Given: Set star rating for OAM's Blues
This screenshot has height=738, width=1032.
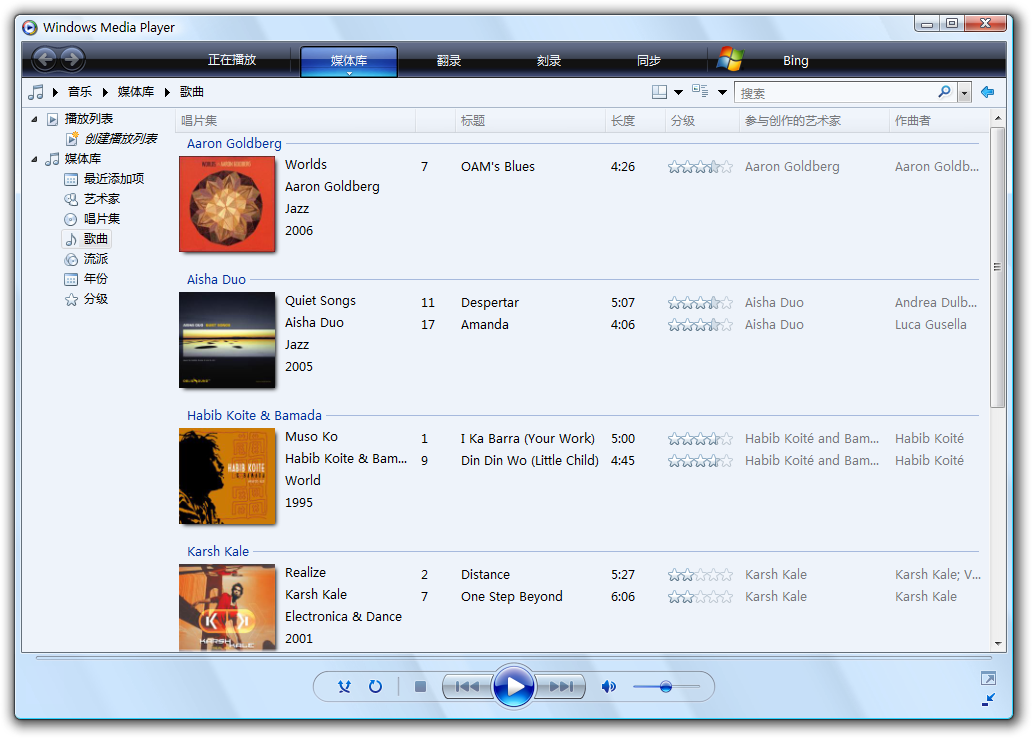Looking at the screenshot, I should click(x=700, y=167).
